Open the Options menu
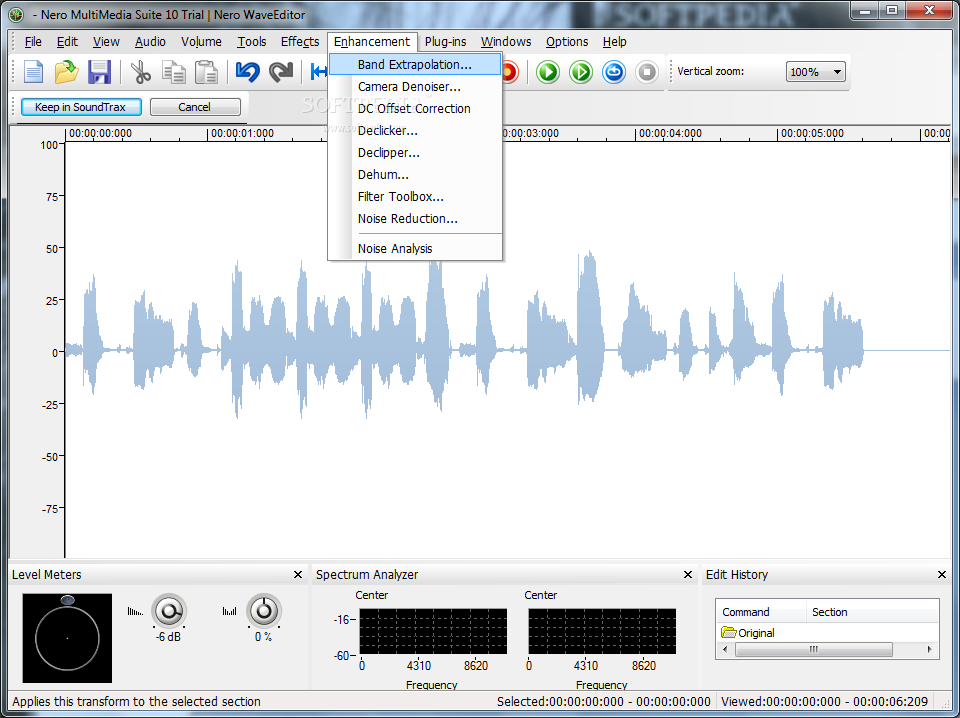Image resolution: width=960 pixels, height=718 pixels. 567,42
